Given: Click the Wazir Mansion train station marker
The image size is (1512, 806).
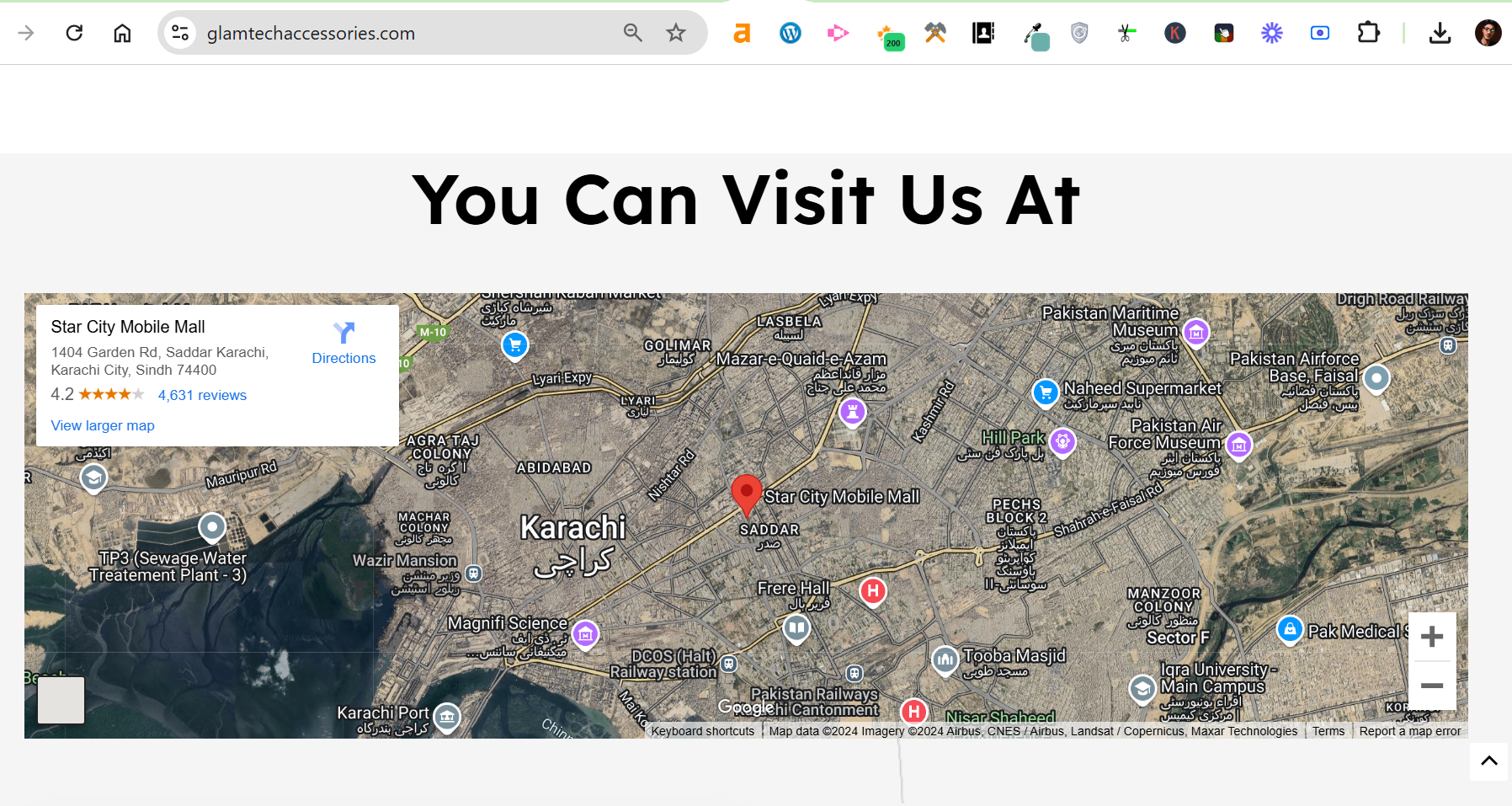Looking at the screenshot, I should [474, 574].
